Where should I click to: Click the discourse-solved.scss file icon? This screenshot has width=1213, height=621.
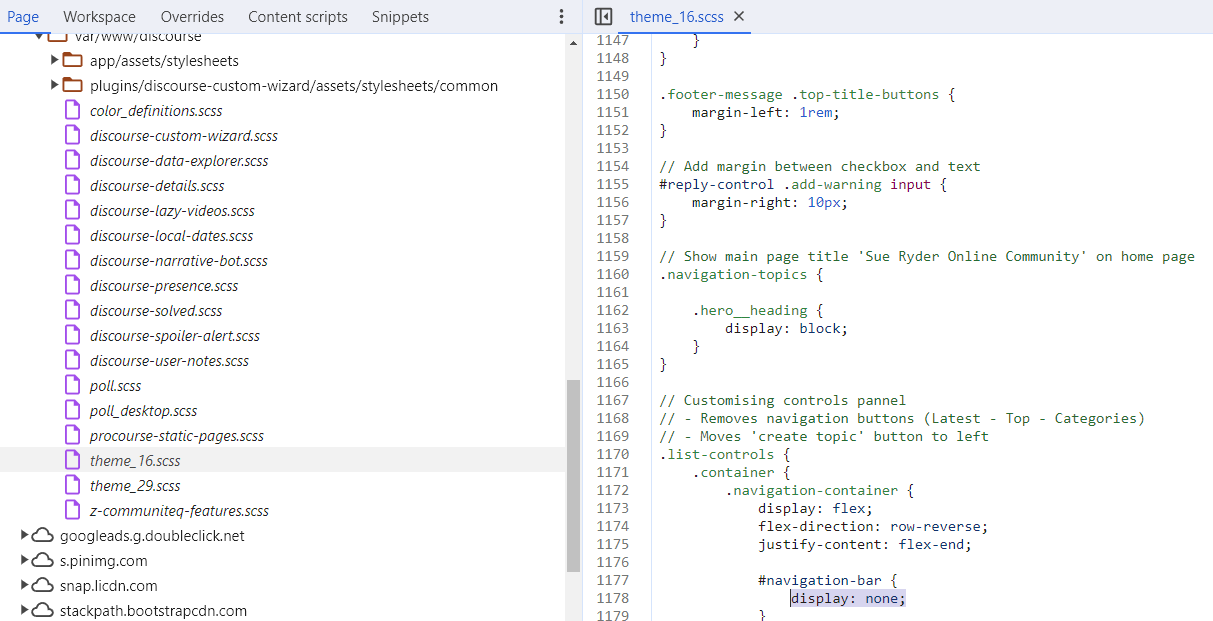pos(71,310)
